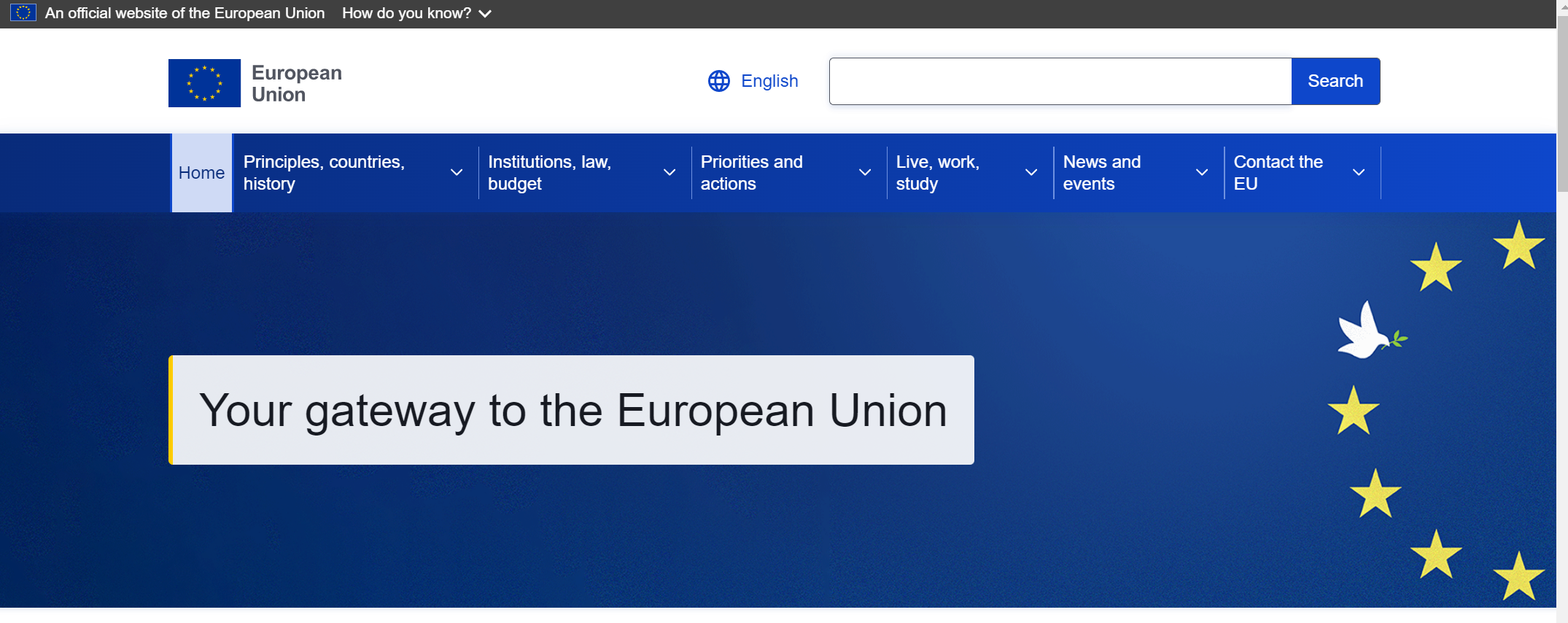Focus the search input field
Screen dimensions: 1568x623
click(1060, 81)
